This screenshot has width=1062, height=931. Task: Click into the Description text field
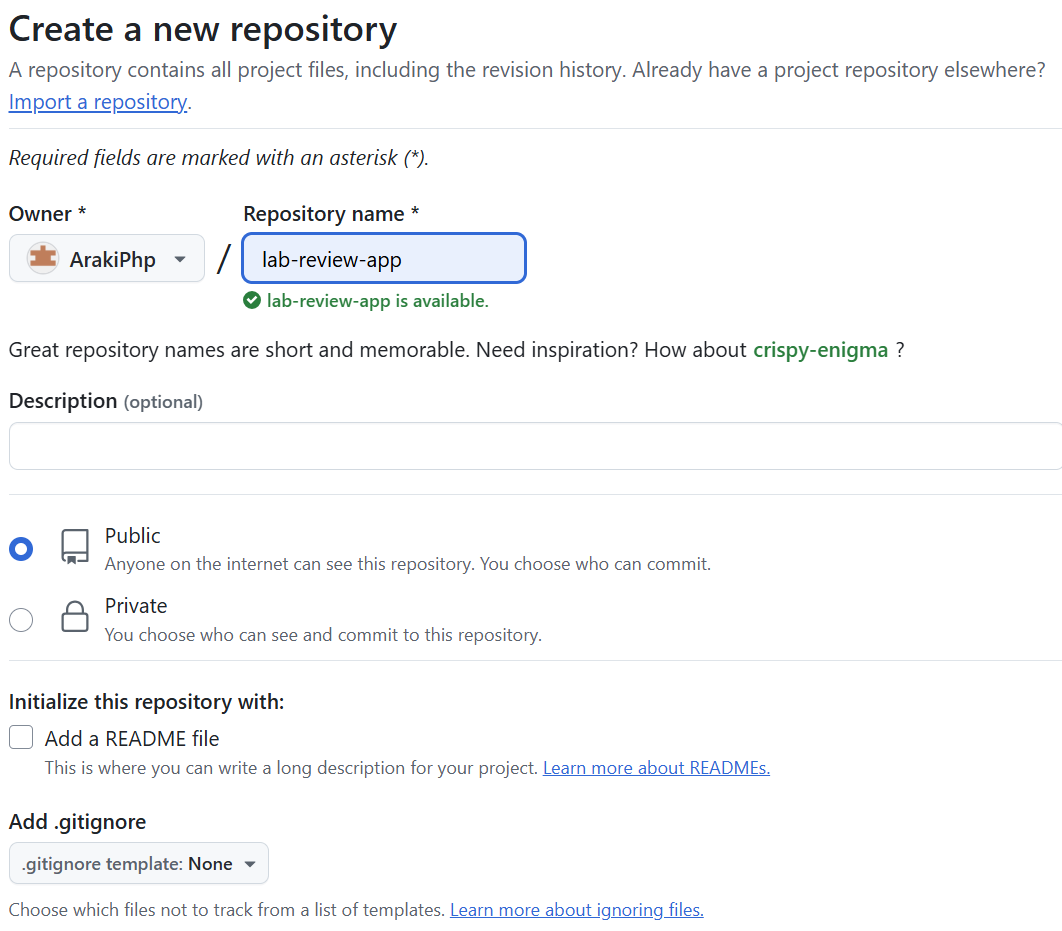click(535, 446)
